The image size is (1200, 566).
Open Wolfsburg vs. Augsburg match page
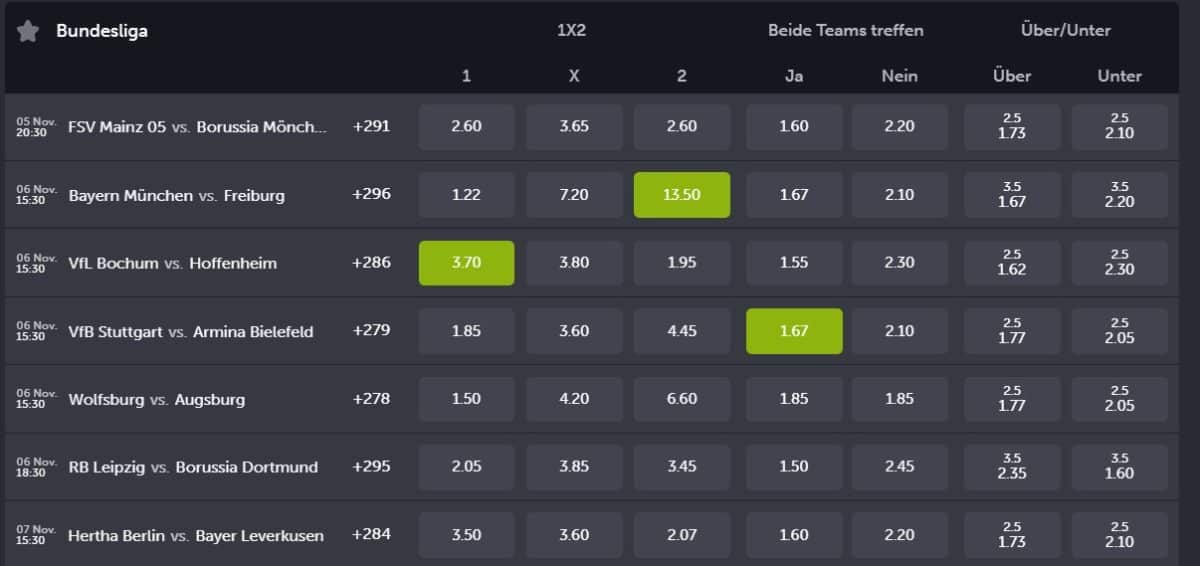click(156, 399)
